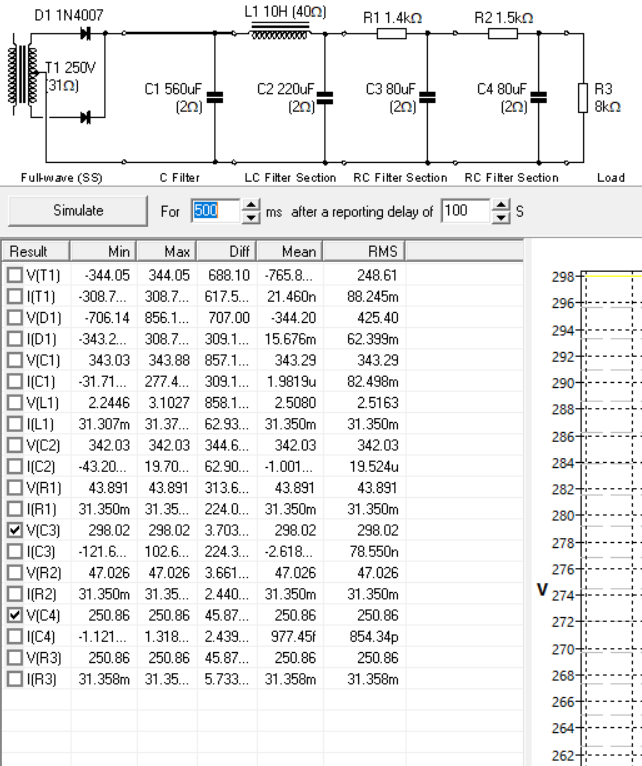Sort by the Result column header
The height and width of the screenshot is (766, 642).
[36, 251]
